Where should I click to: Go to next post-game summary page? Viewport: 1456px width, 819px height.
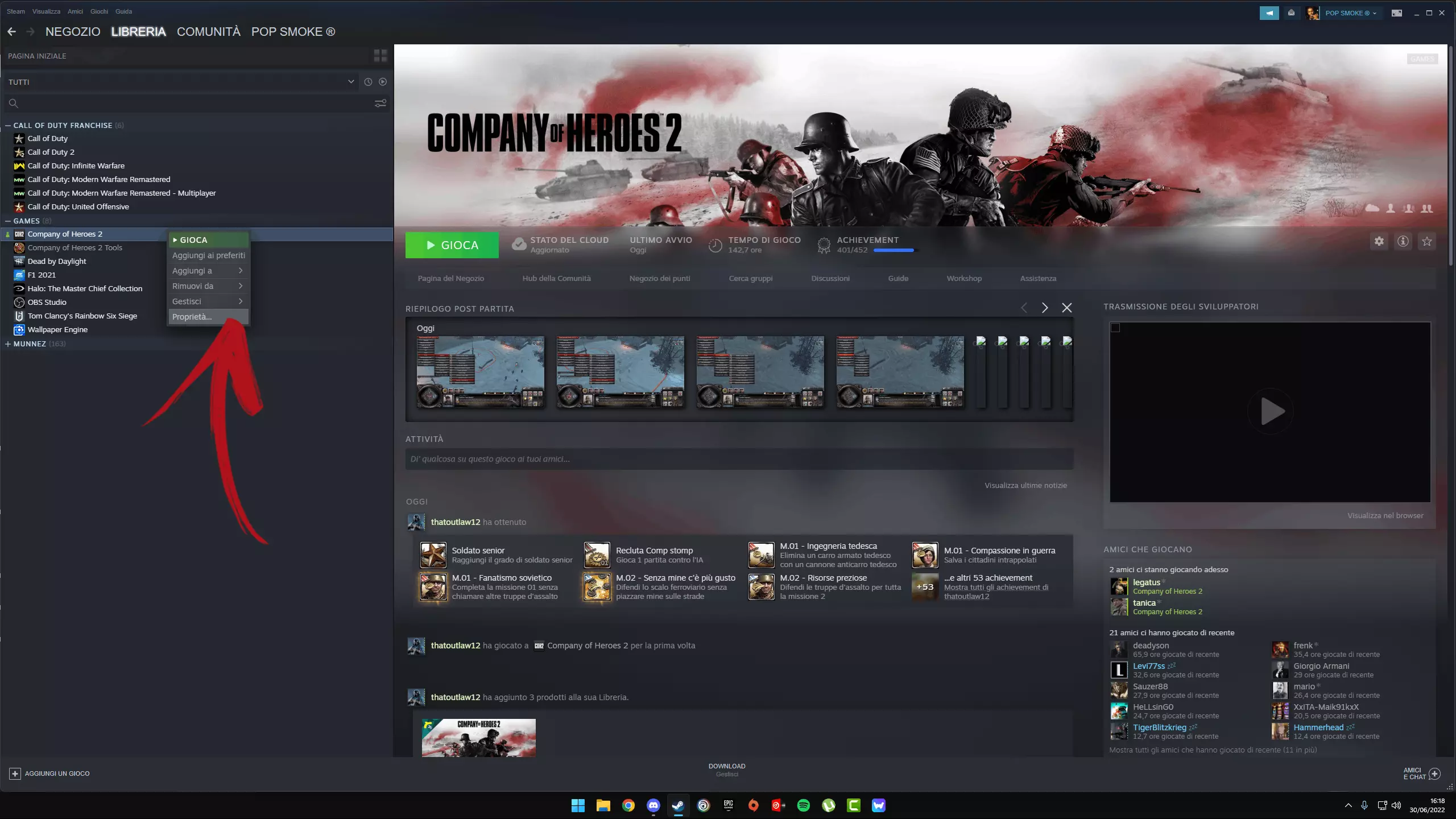(x=1045, y=308)
